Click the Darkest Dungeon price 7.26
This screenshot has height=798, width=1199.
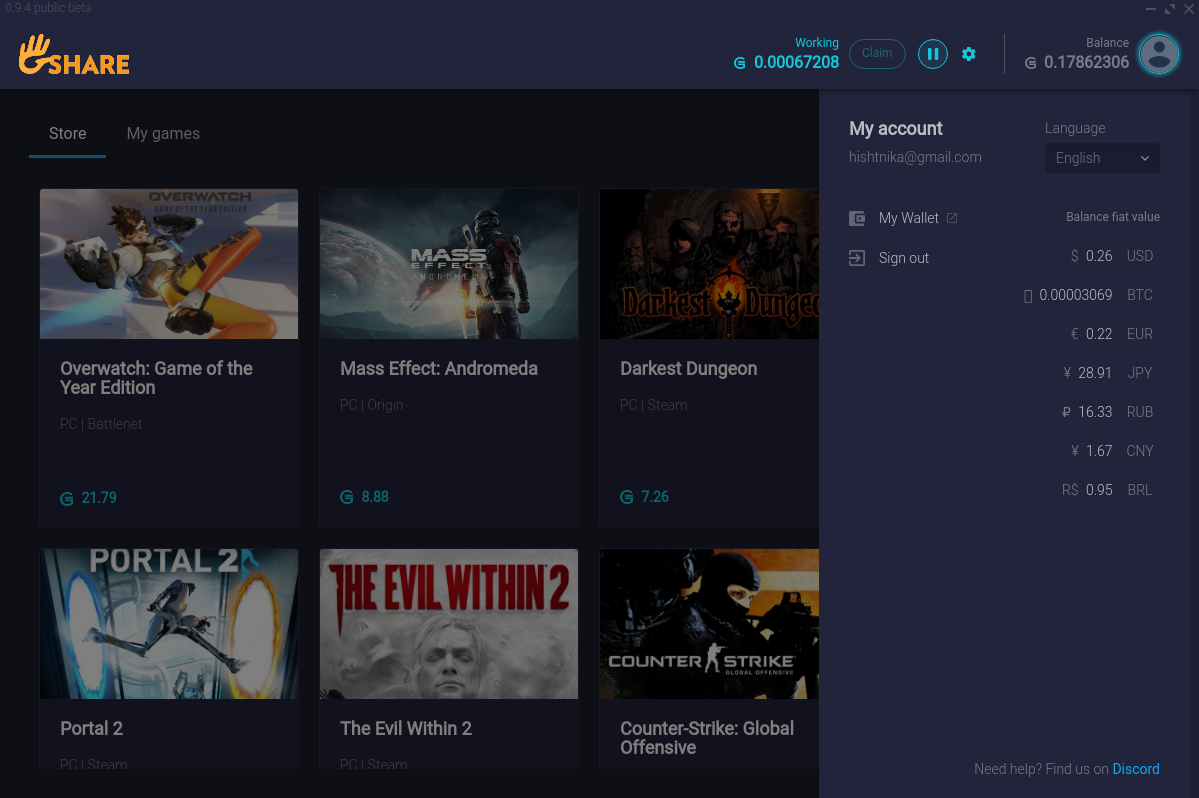(x=655, y=497)
